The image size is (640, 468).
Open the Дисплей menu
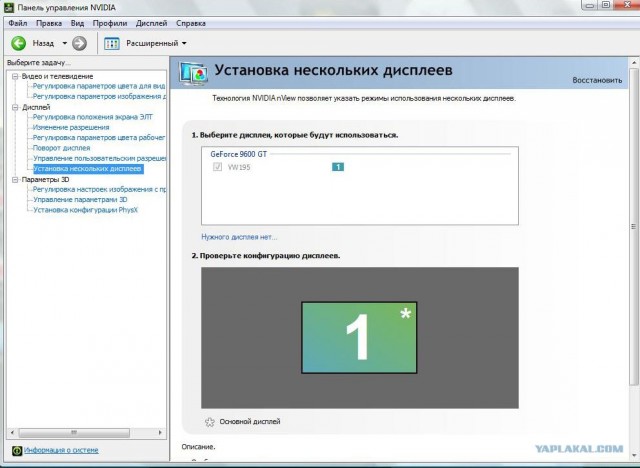151,23
